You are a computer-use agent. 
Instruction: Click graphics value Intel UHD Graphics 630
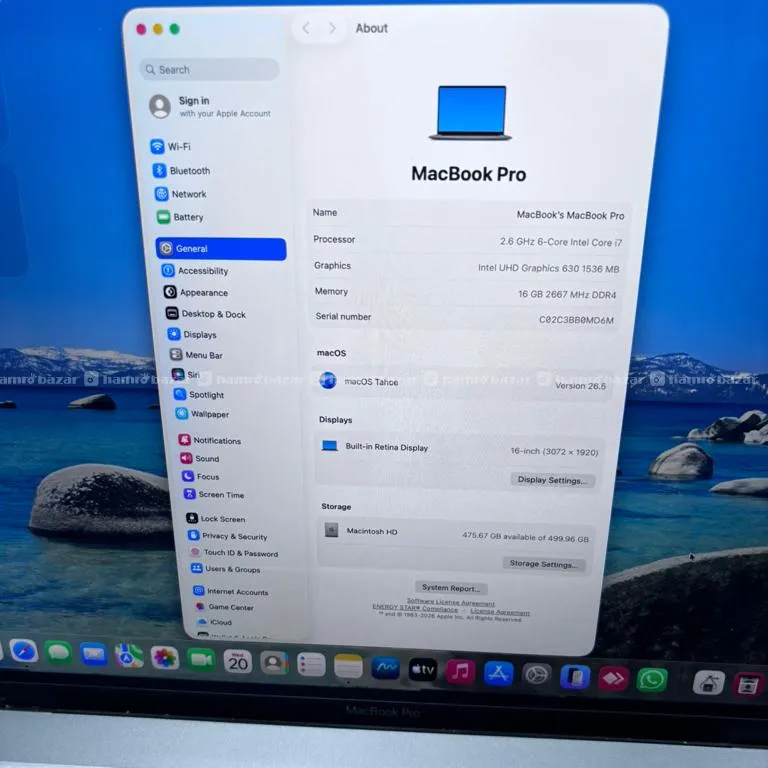tap(549, 268)
